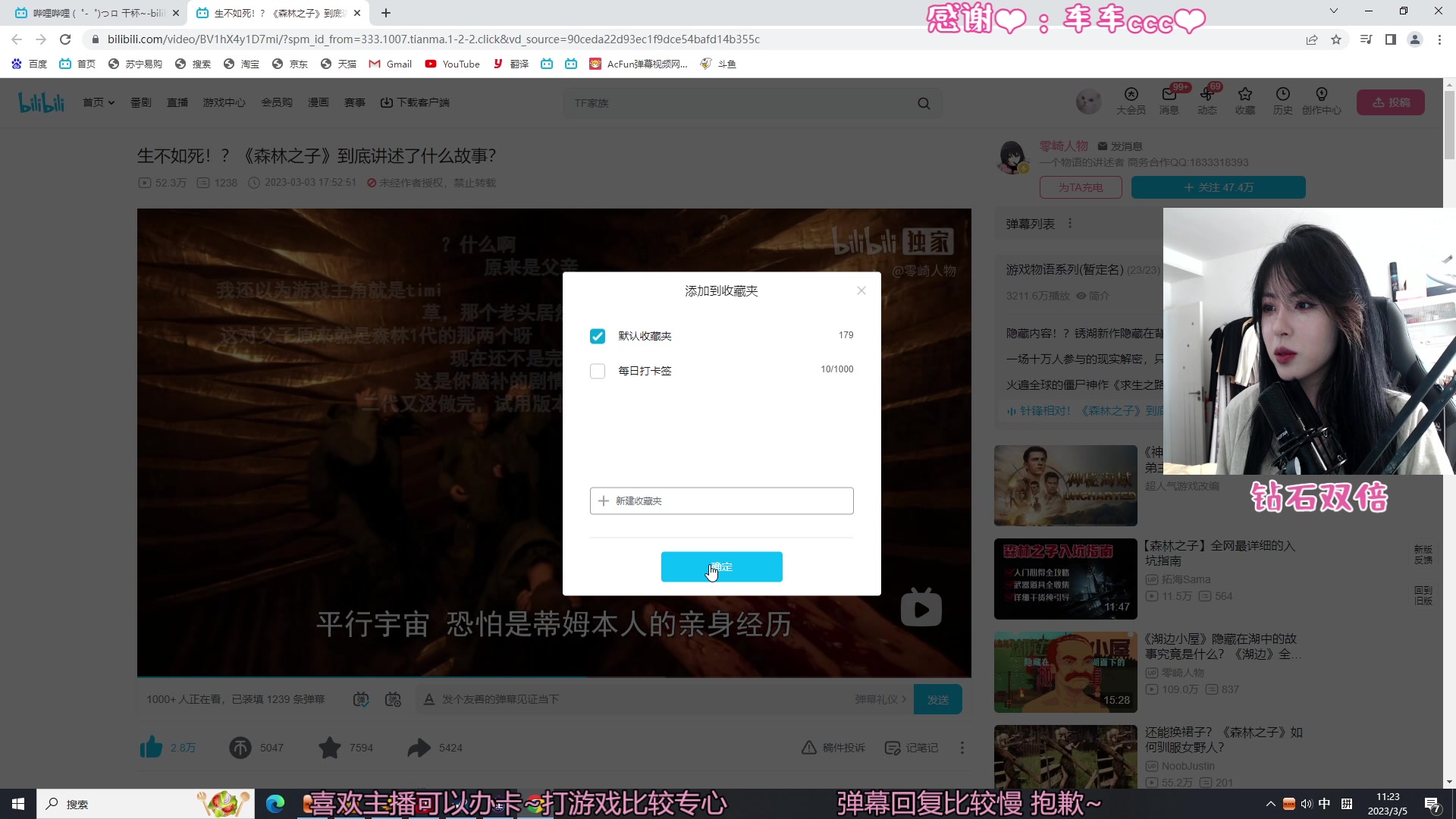Open the 漫画 nav item
The width and height of the screenshot is (1456, 819).
318,102
